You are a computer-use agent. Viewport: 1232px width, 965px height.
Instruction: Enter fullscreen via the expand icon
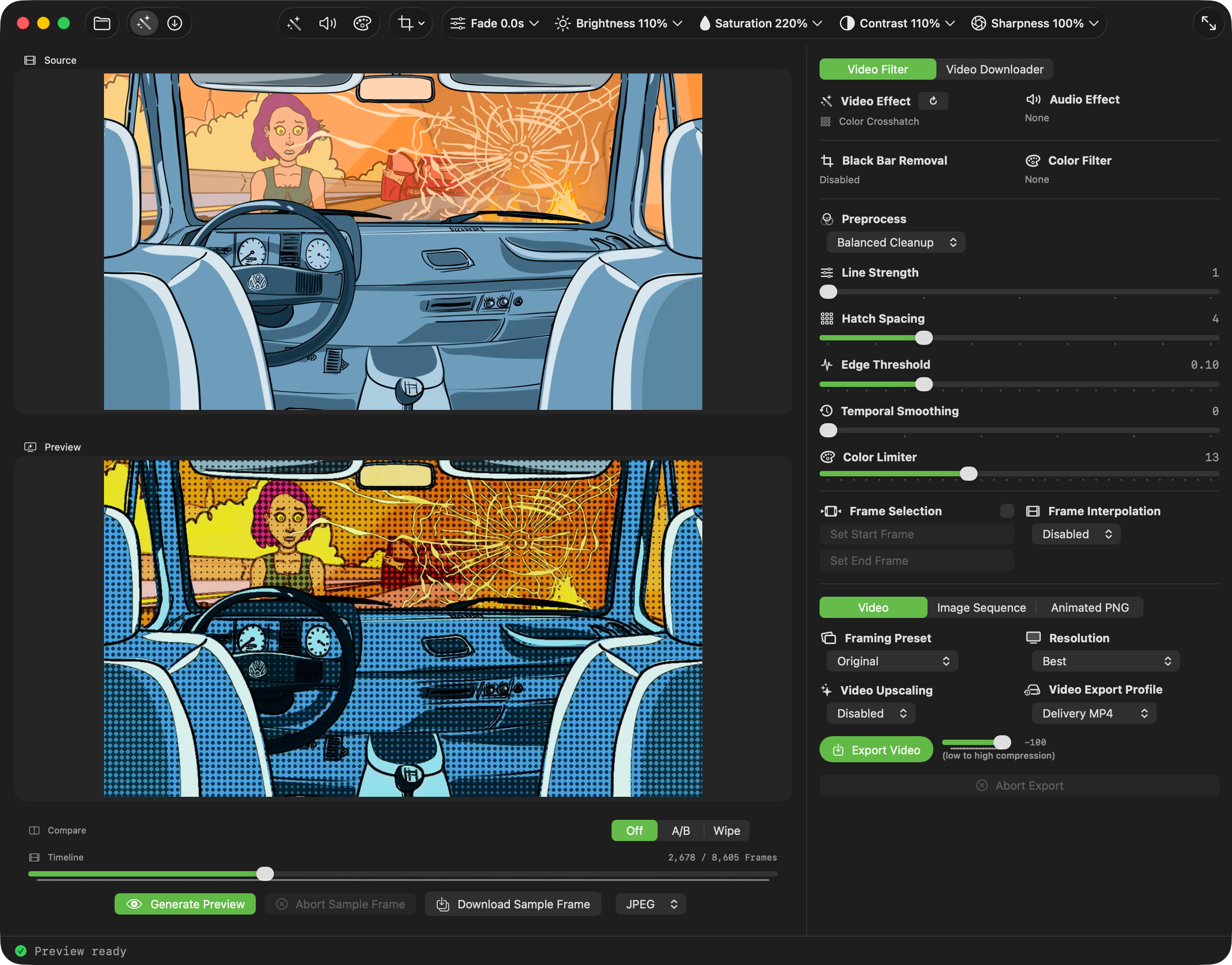1209,23
